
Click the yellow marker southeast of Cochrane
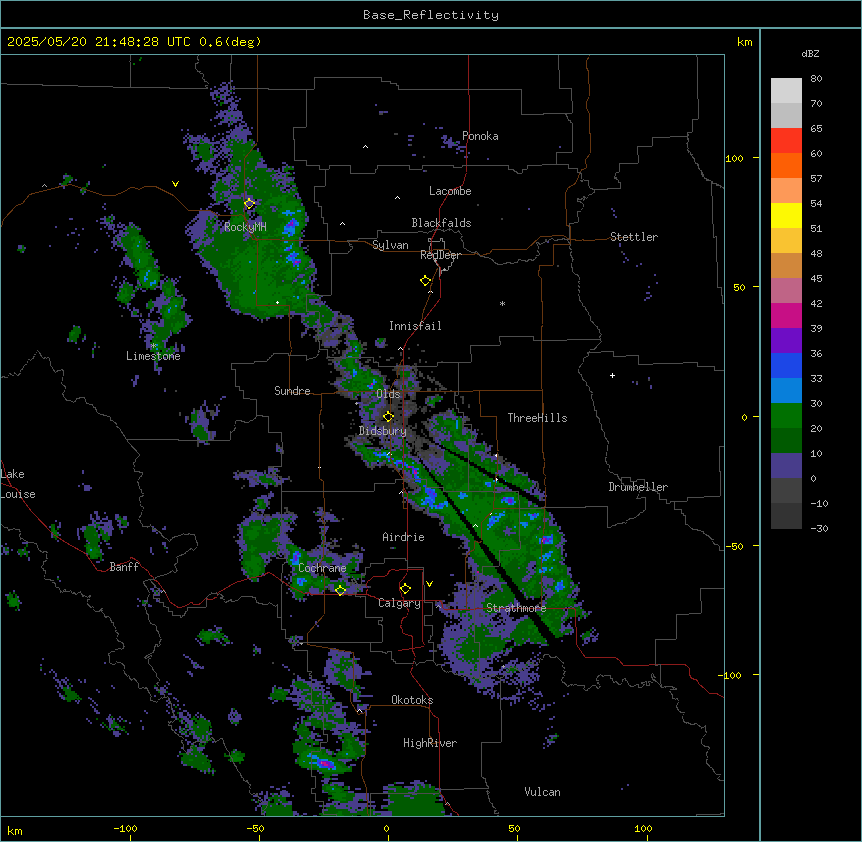click(340, 590)
